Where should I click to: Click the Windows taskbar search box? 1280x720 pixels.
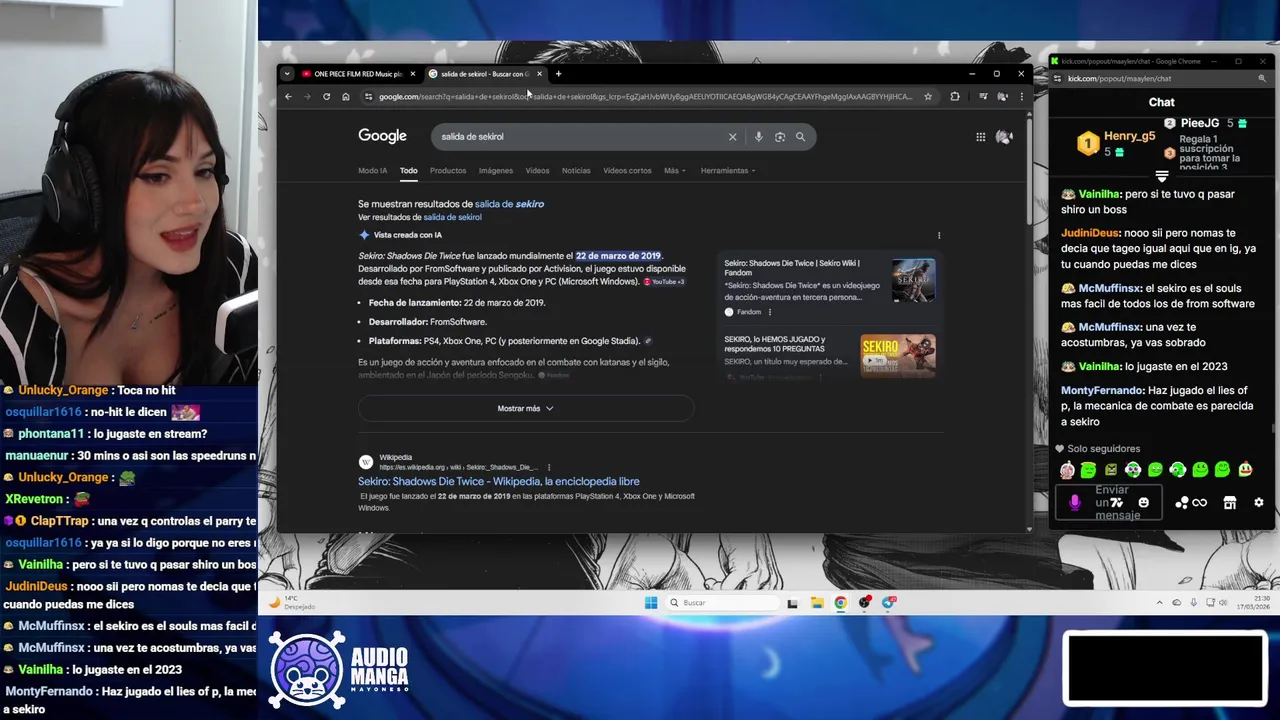pyautogui.click(x=723, y=602)
